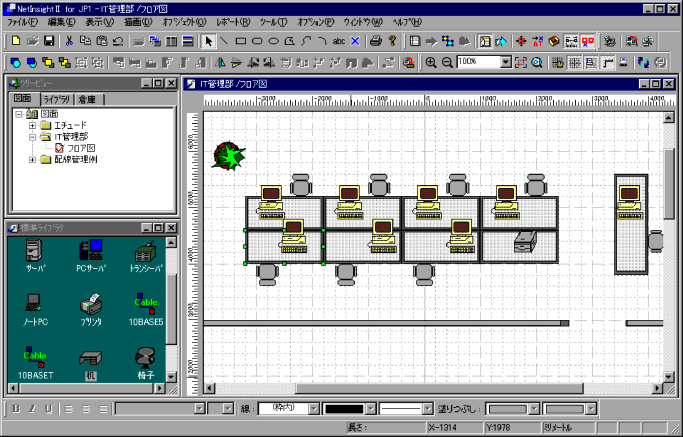The image size is (683, 437).
Task: Select the プリンタ library item
Action: 90,304
